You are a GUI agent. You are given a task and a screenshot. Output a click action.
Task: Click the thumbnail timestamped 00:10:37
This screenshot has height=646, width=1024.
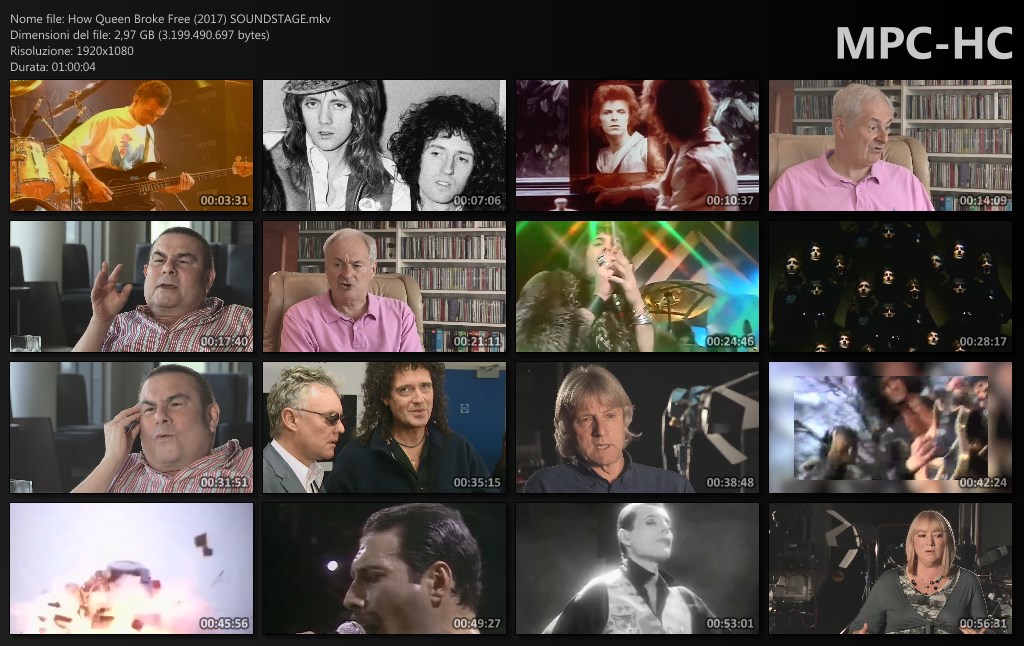[637, 145]
